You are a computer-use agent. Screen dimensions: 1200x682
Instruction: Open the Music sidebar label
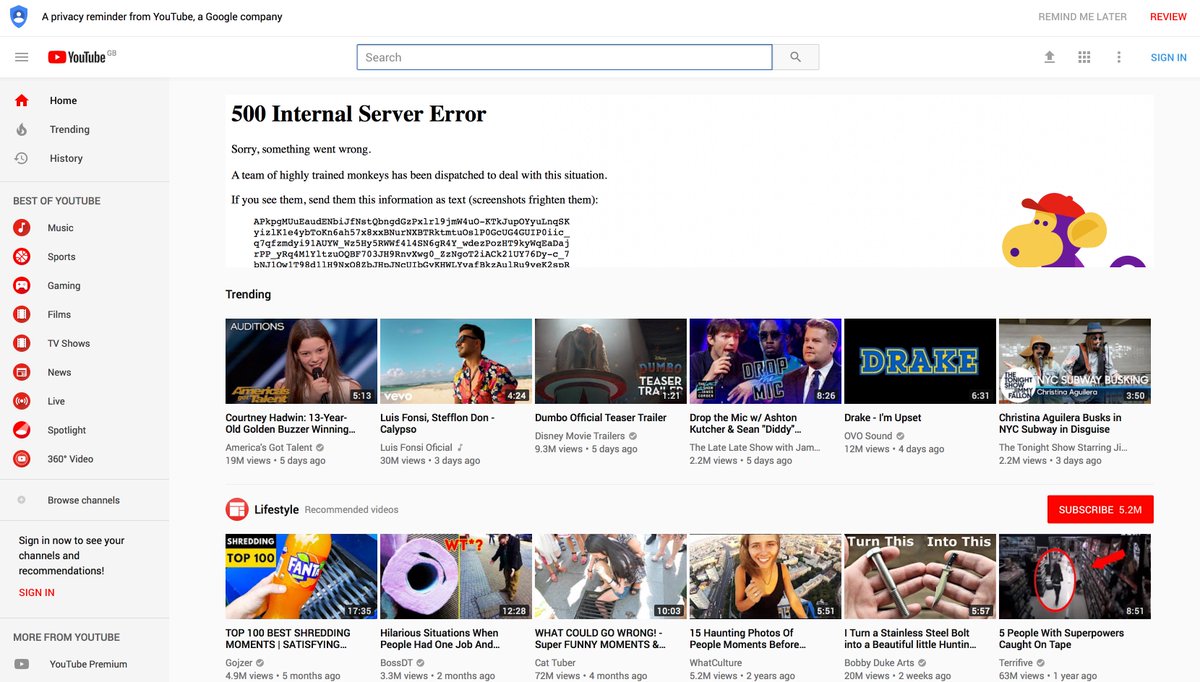point(61,228)
